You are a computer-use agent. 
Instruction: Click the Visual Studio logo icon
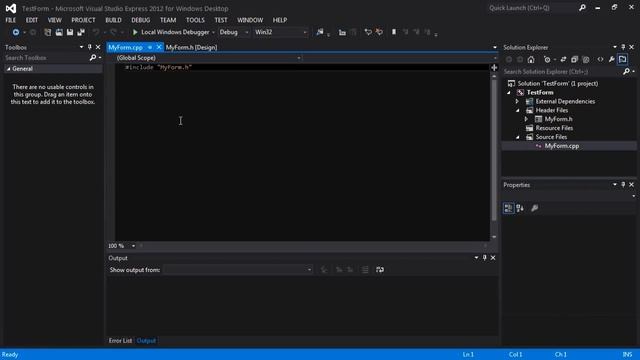[11, 8]
